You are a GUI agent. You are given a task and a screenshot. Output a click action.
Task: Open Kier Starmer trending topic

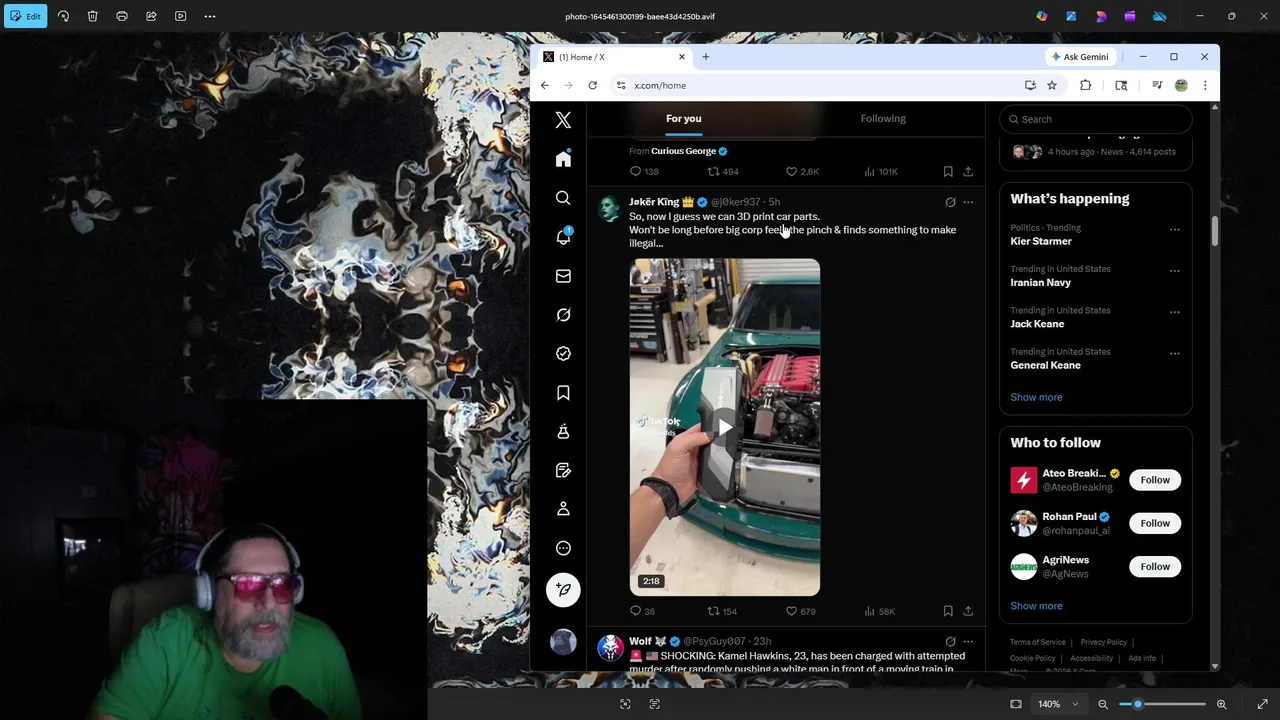[1041, 241]
